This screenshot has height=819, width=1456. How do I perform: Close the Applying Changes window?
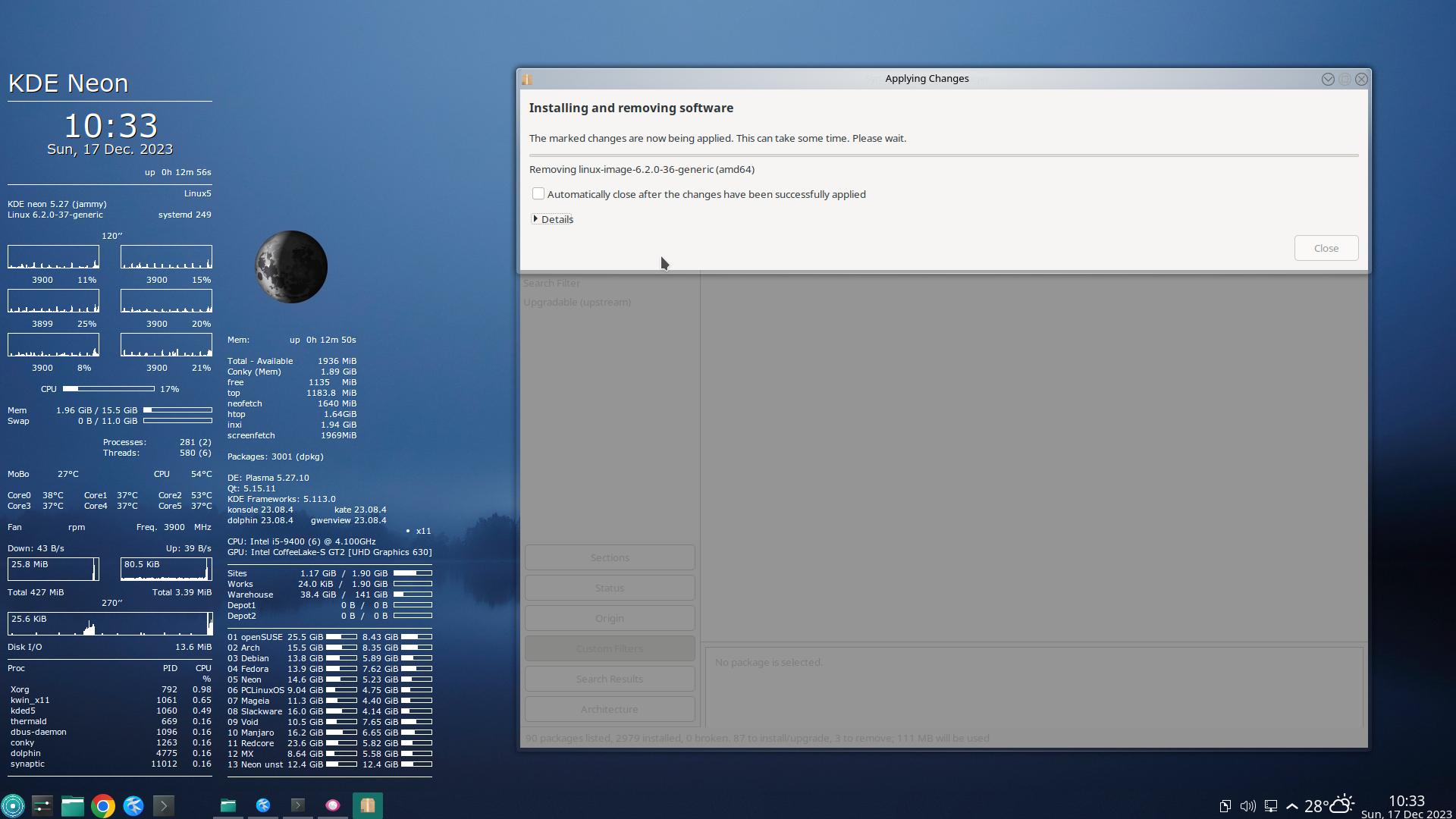coord(1361,79)
